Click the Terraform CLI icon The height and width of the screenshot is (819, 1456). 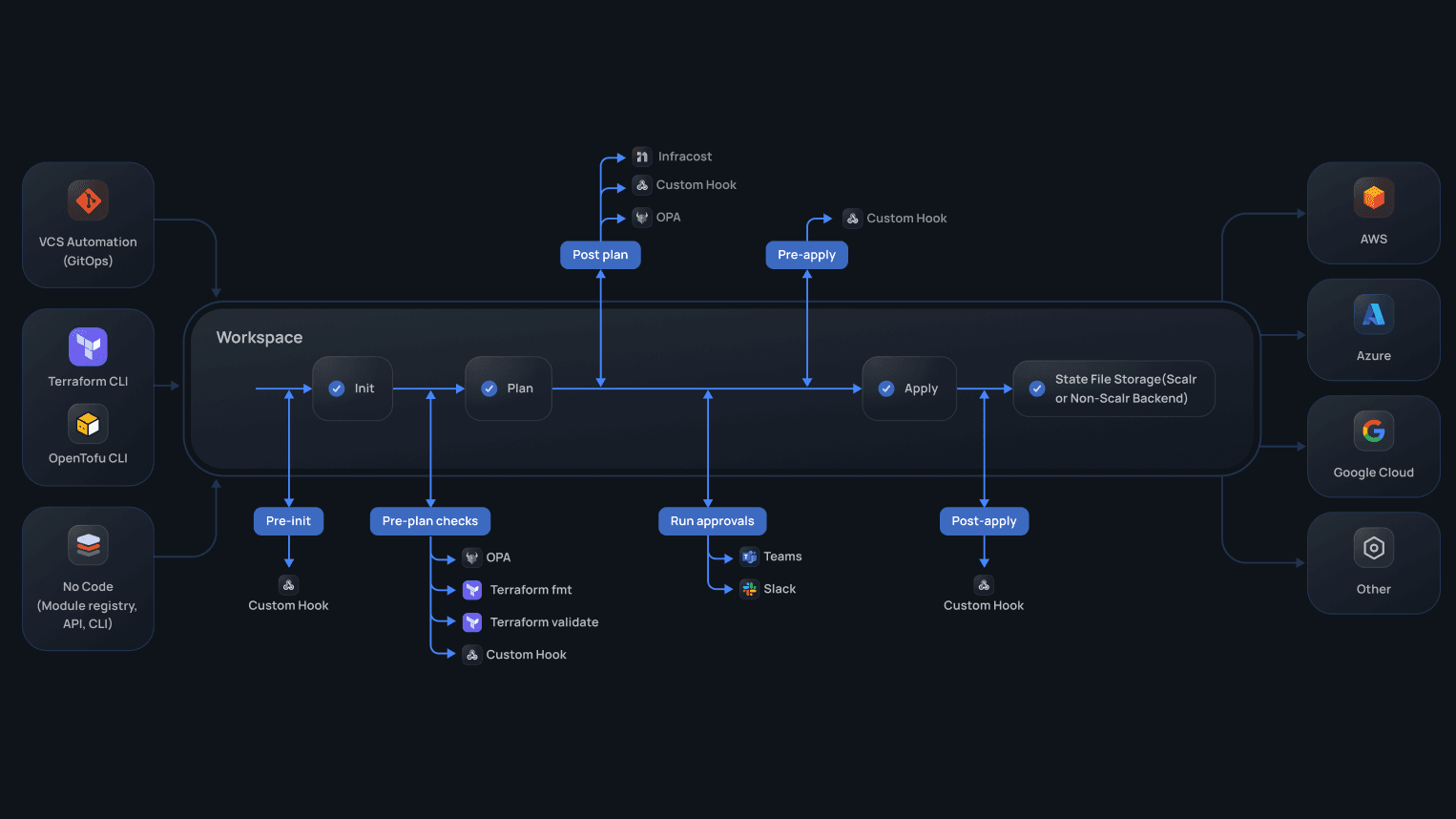tap(88, 346)
